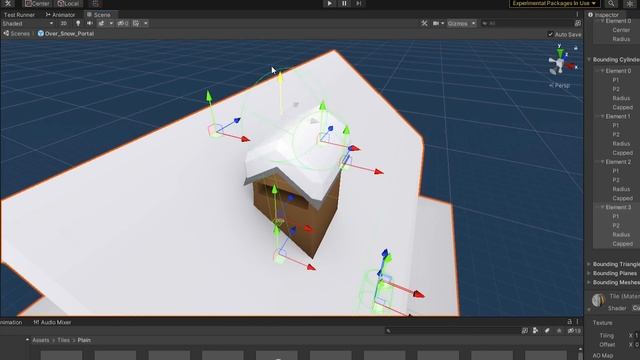Click the Tile material preview sphere
This screenshot has width=640, height=360.
coord(598,300)
